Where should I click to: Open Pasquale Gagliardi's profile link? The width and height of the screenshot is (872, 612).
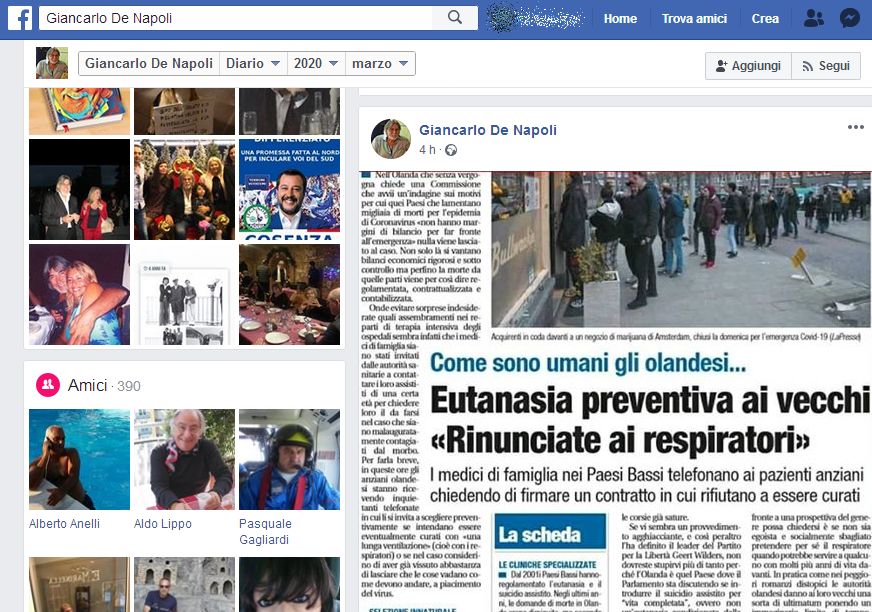pos(265,531)
